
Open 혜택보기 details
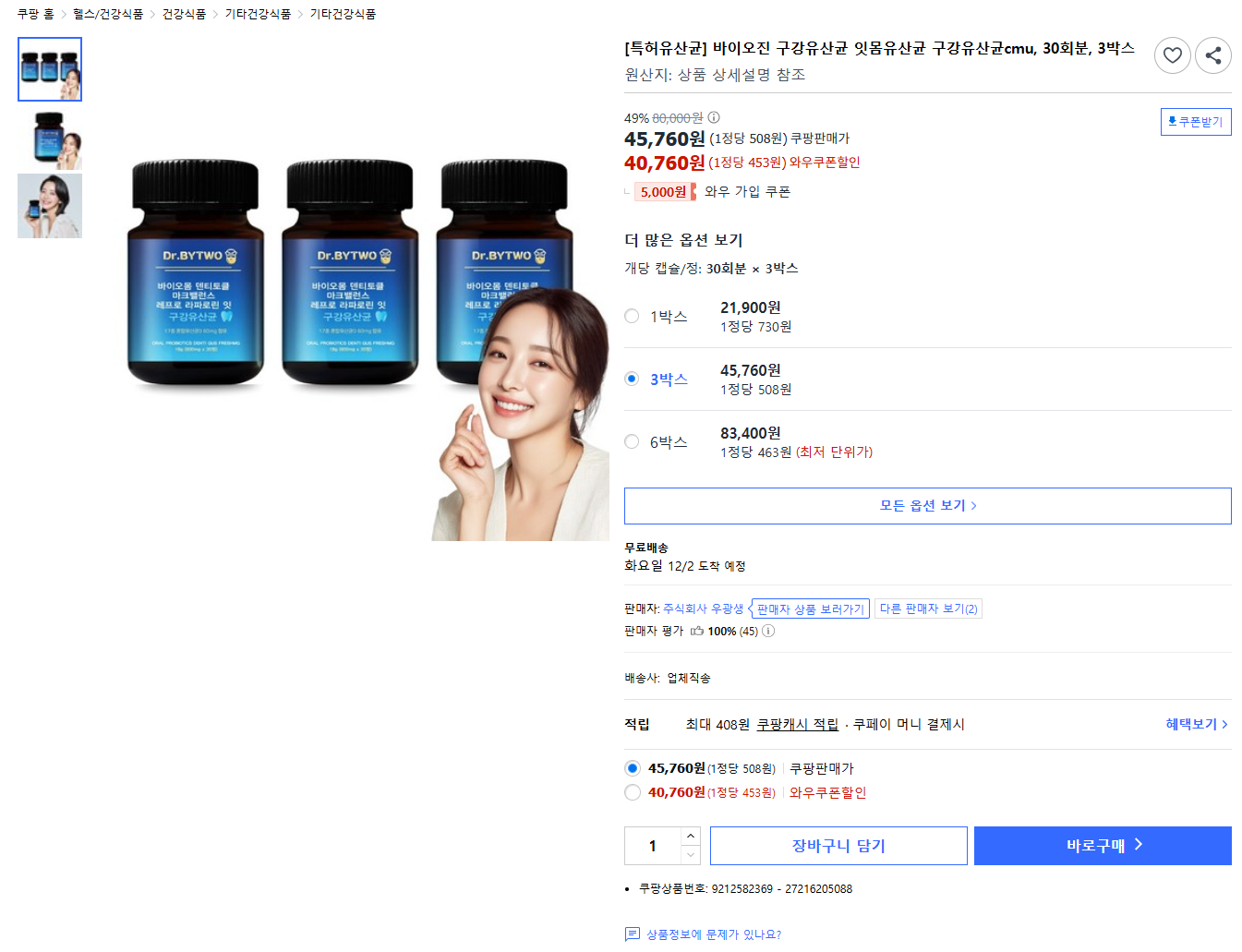click(1197, 724)
